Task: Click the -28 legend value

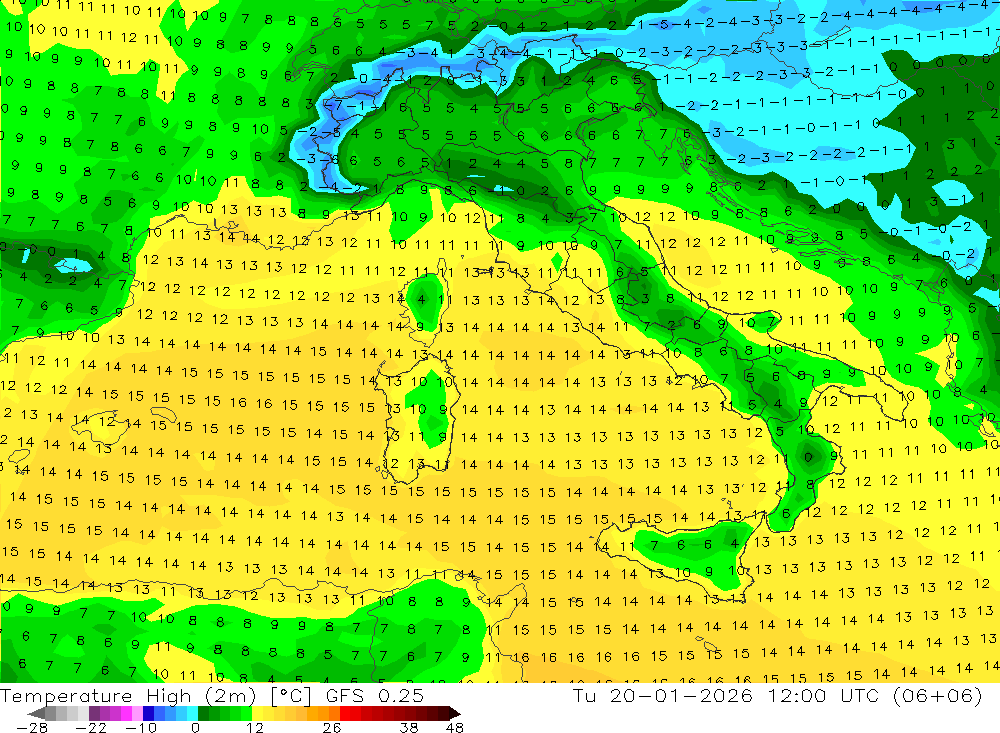Action: tap(32, 728)
